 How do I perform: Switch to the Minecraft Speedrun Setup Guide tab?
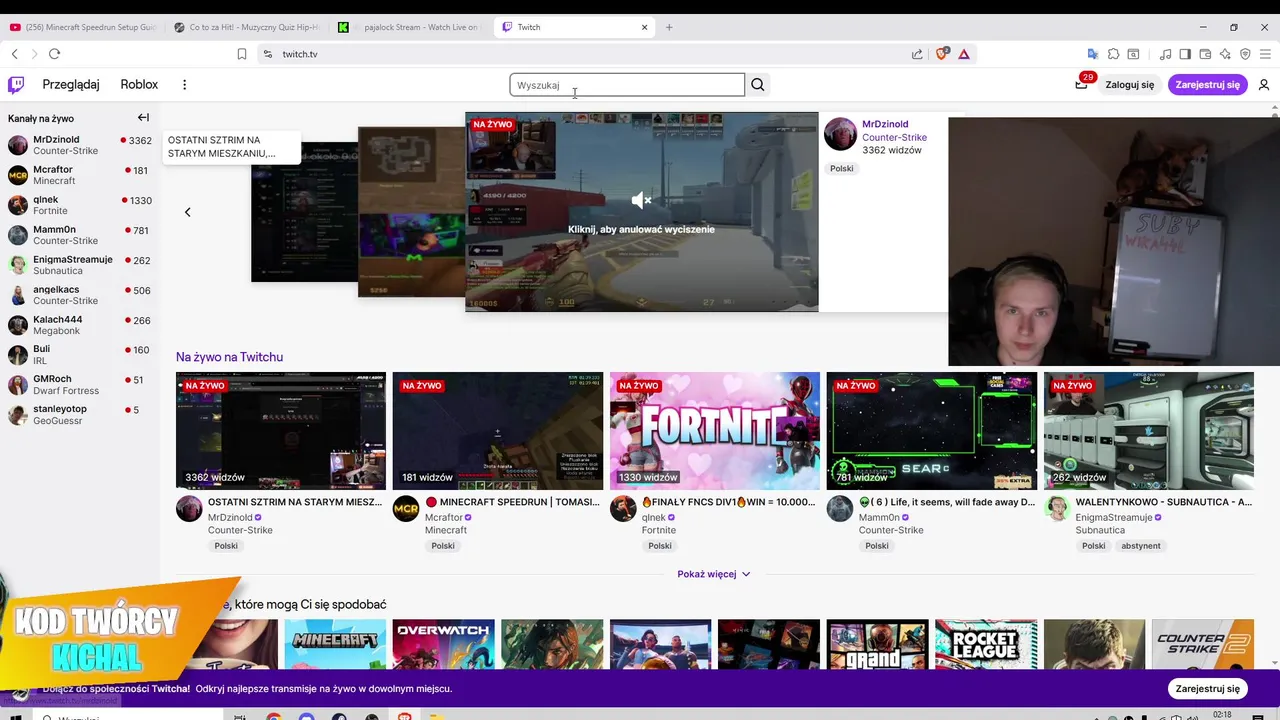click(83, 27)
